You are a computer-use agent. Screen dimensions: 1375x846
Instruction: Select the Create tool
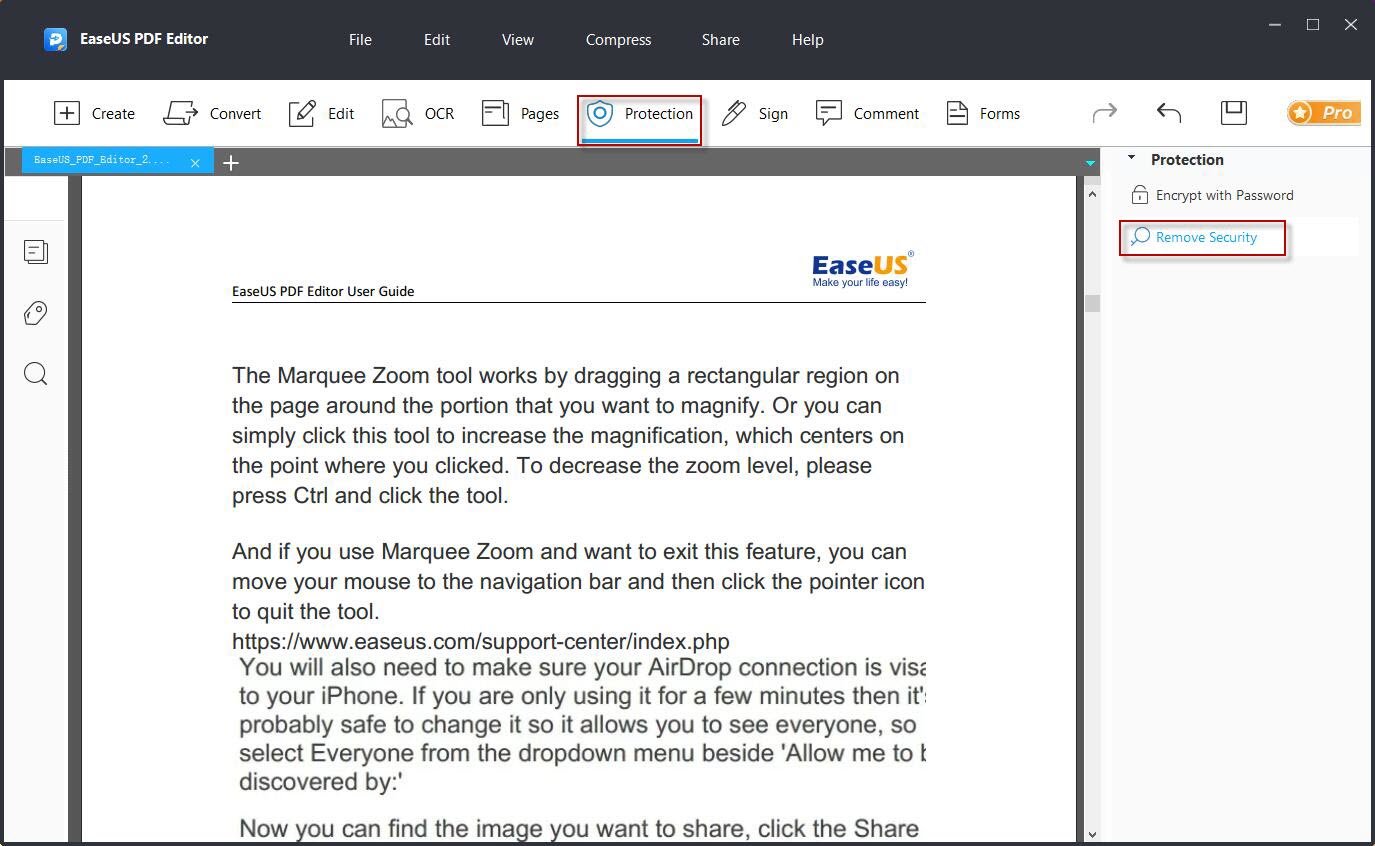click(95, 113)
